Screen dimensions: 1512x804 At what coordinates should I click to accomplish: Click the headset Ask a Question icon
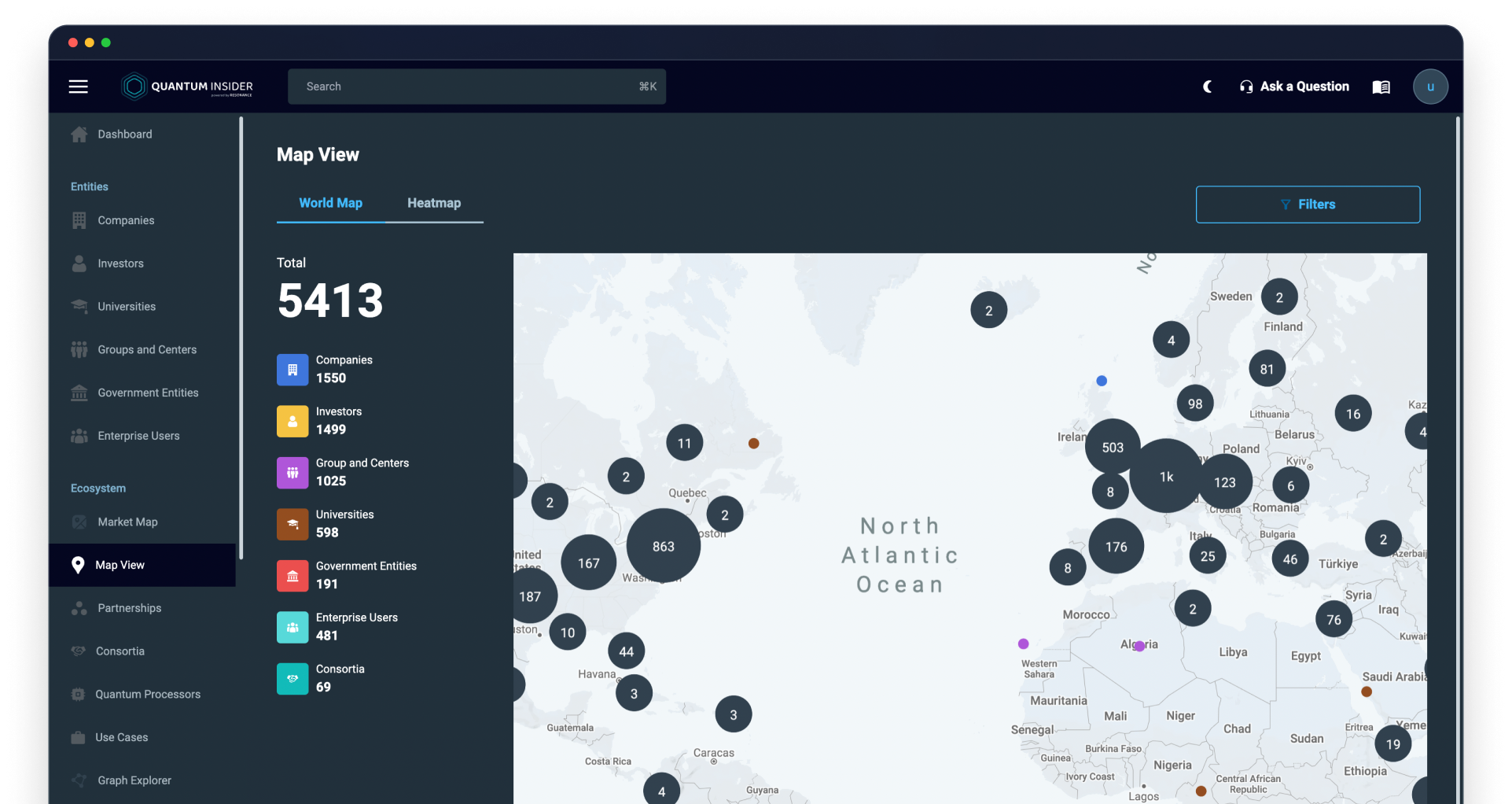1246,87
